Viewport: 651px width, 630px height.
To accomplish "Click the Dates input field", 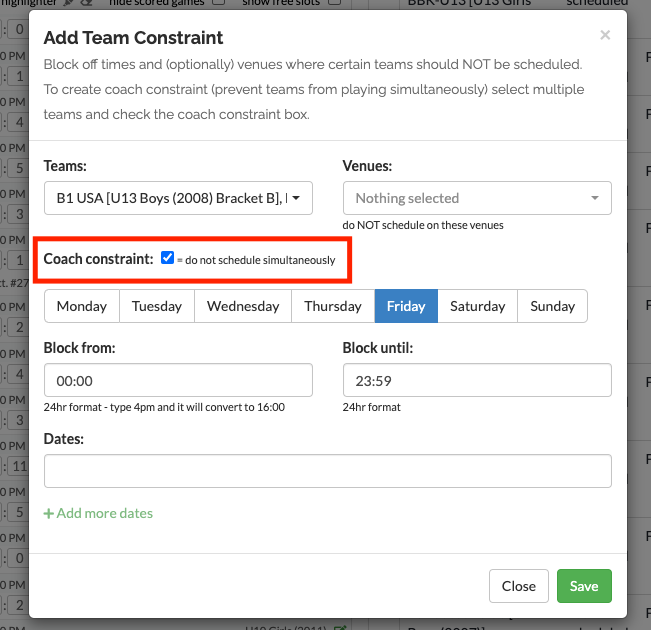I will point(328,471).
